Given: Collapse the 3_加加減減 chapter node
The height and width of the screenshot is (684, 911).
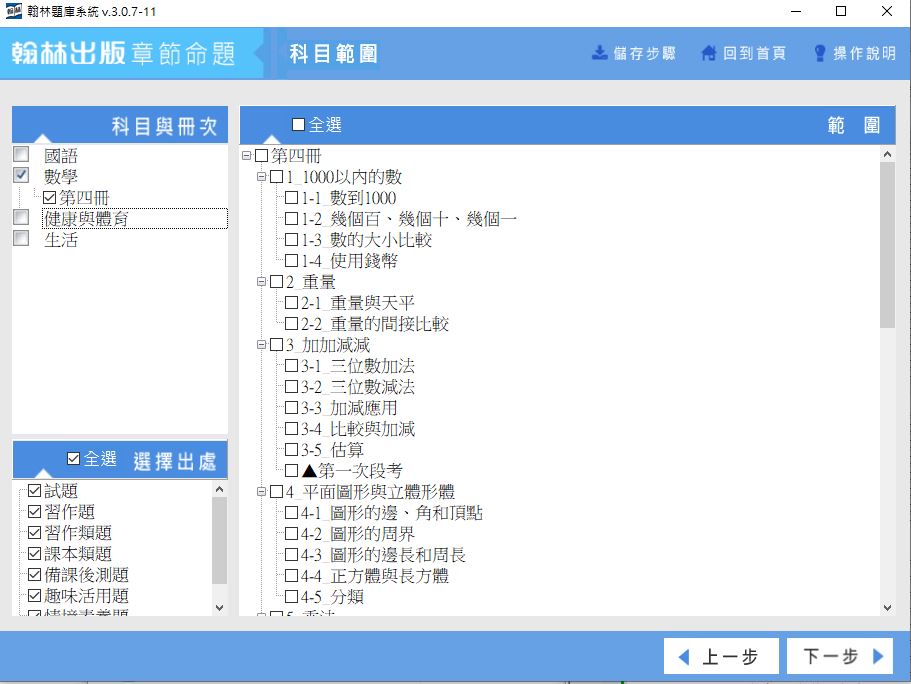Looking at the screenshot, I should [x=261, y=345].
